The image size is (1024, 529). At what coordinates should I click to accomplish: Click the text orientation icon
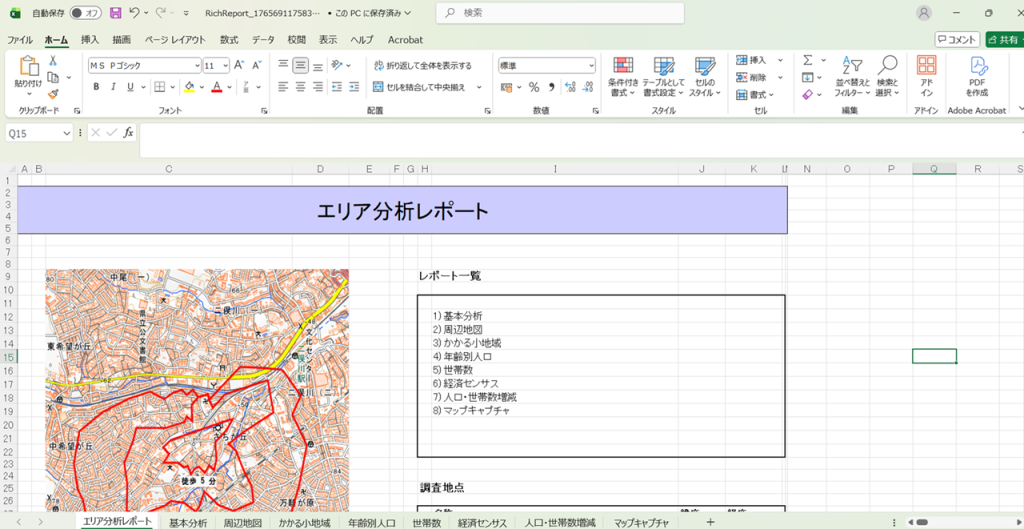coord(337,65)
